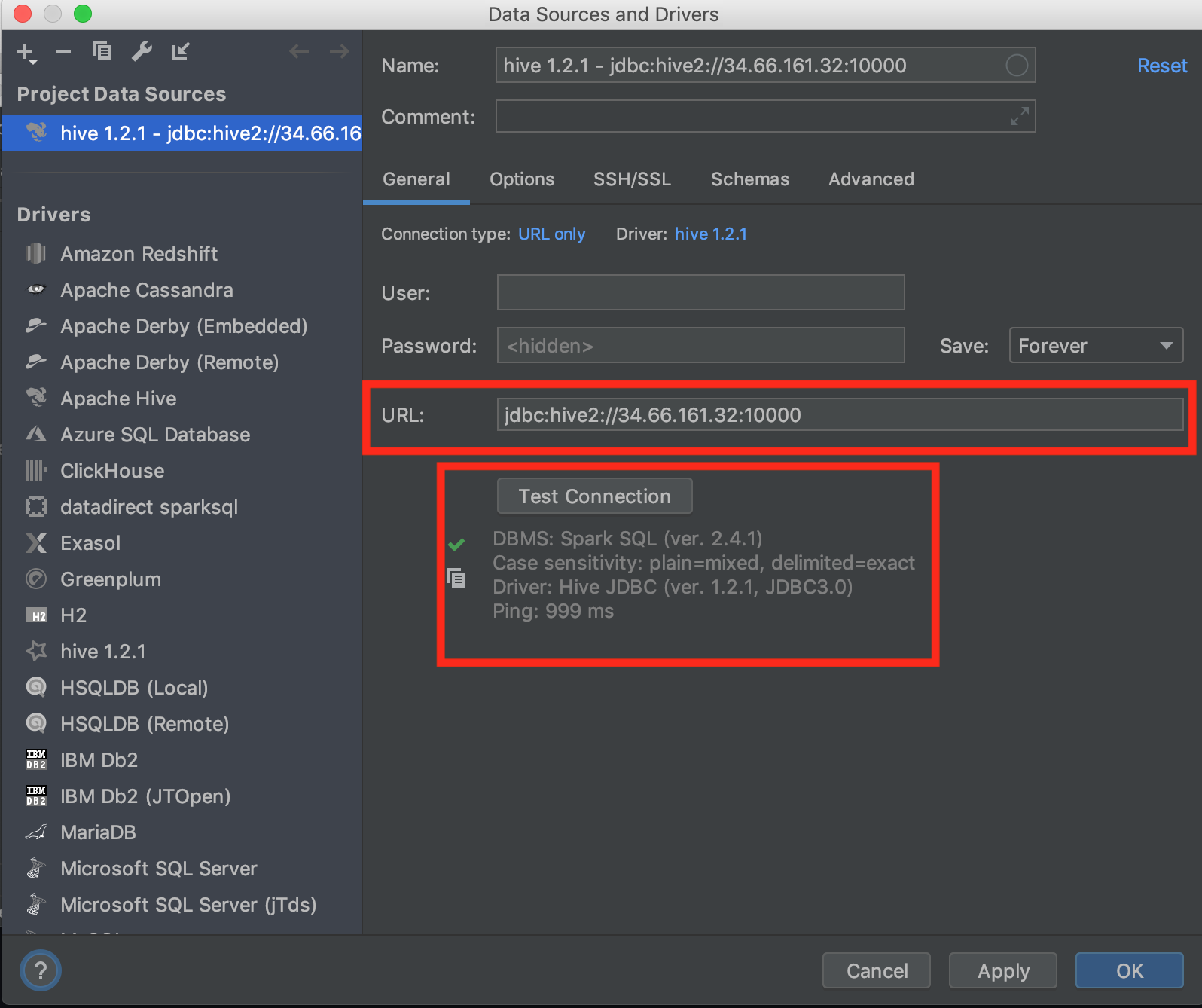Click the Cancel button
1202x1008 pixels.
[877, 970]
